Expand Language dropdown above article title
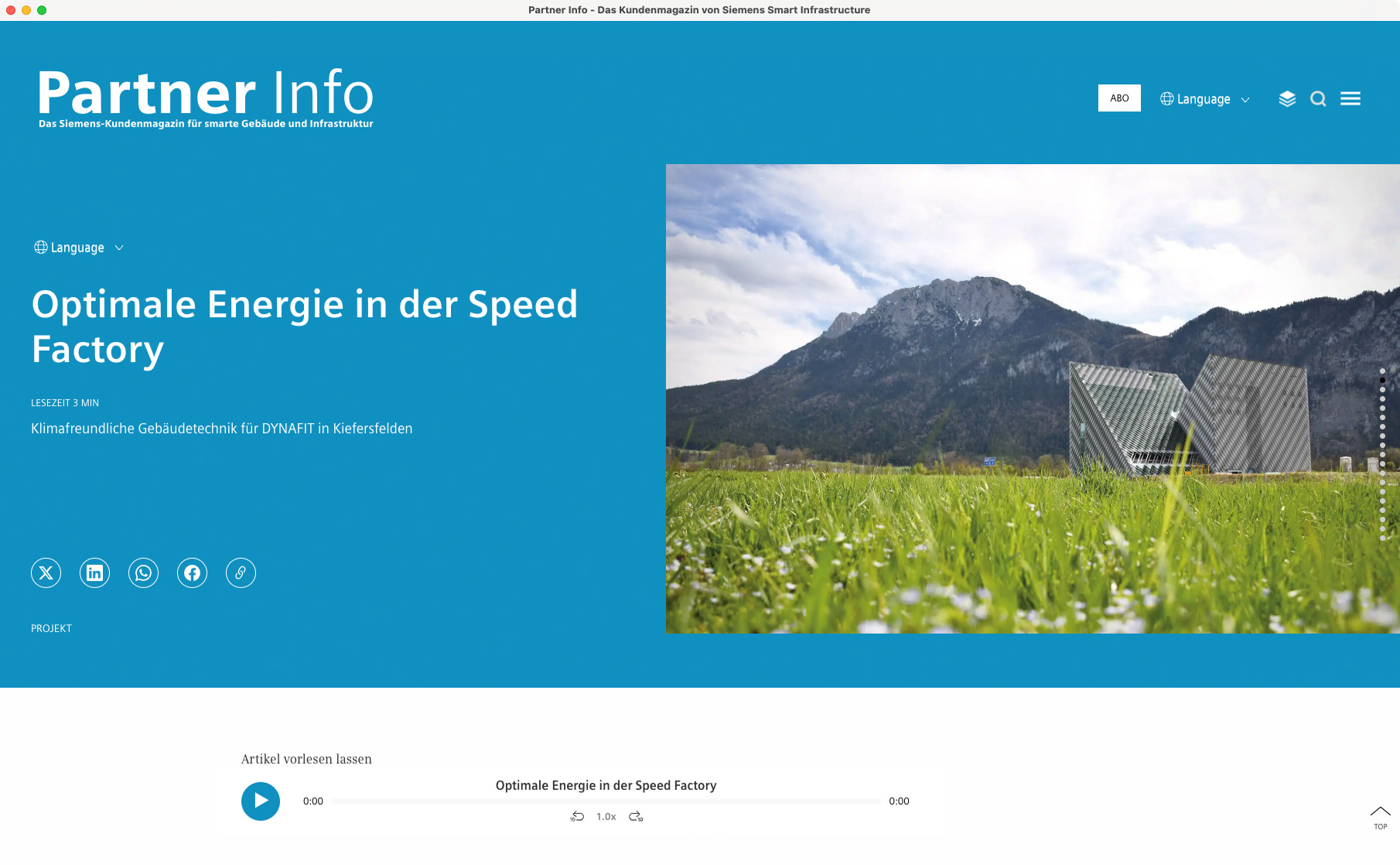Image resolution: width=1400 pixels, height=865 pixels. click(78, 248)
